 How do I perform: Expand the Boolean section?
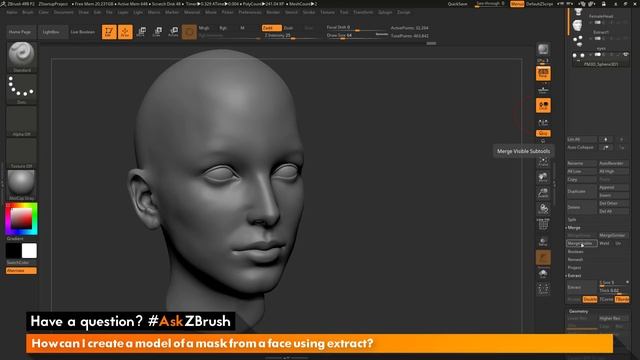[576, 252]
